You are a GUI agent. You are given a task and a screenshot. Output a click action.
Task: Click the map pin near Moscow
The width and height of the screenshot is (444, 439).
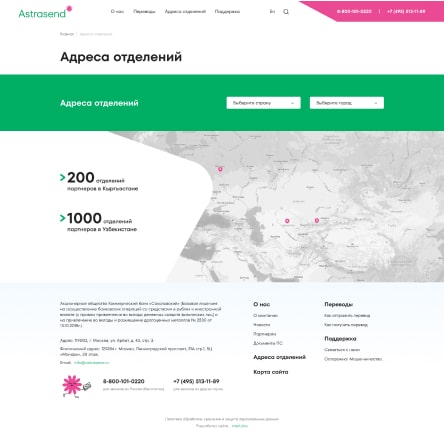220,169
